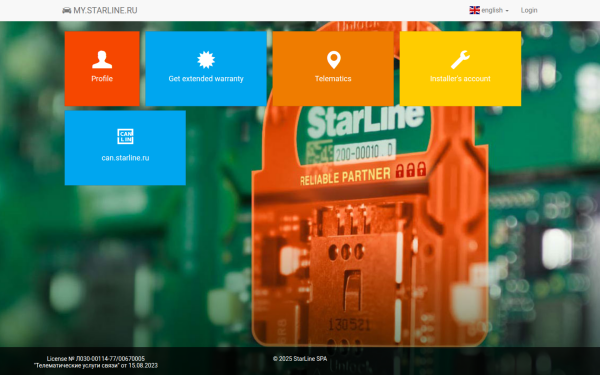Viewport: 600px width, 375px height.
Task: Click the UK flag icon
Action: click(x=474, y=10)
